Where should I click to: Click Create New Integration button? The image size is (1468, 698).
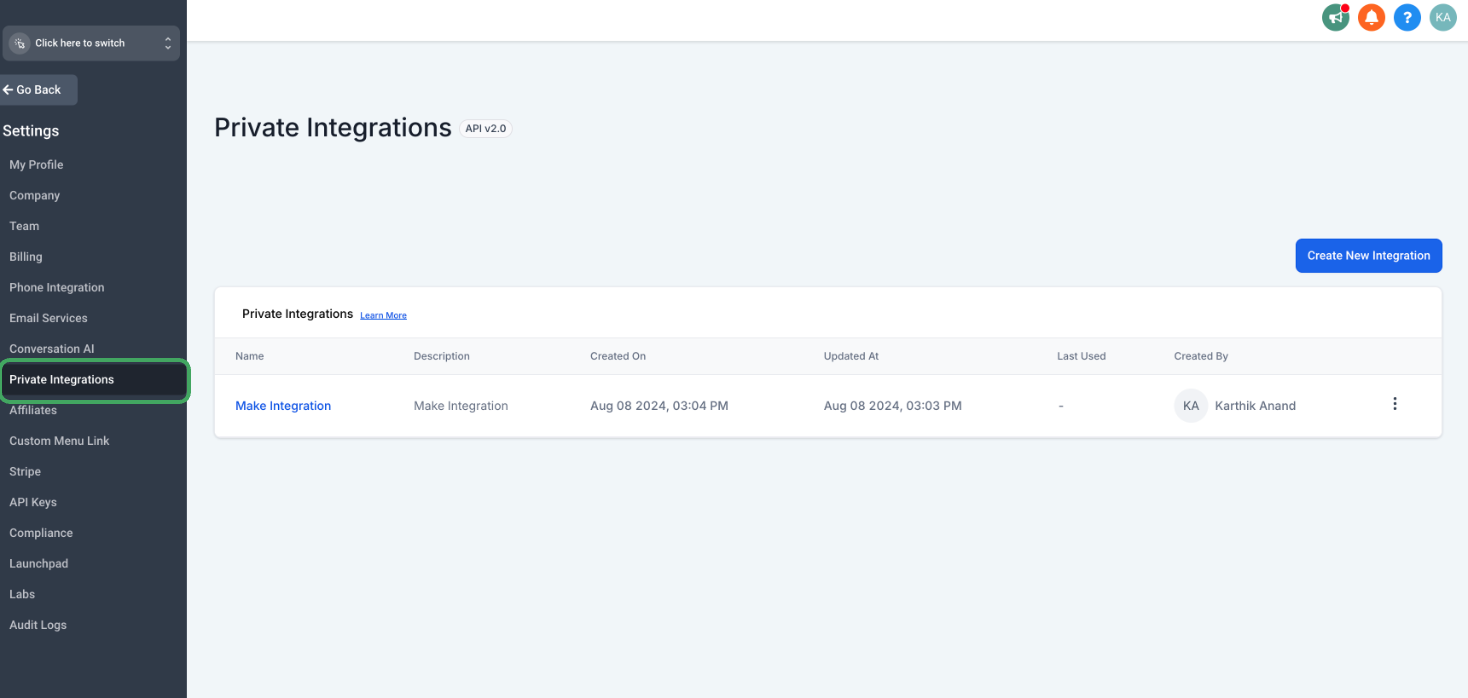(x=1368, y=255)
